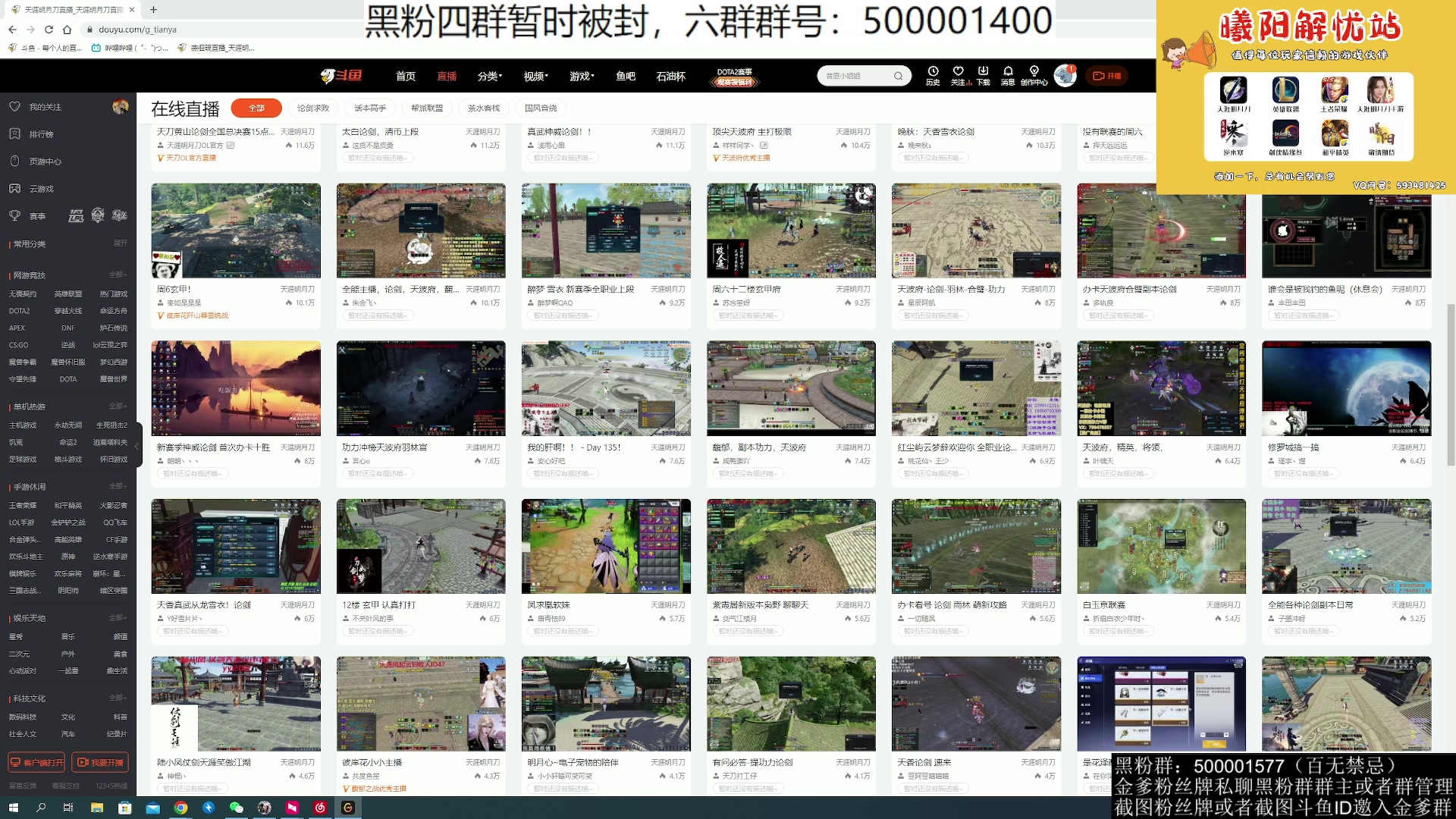Open the 周6玄甲 stream thumbnail
The height and width of the screenshot is (819, 1456).
(x=236, y=231)
